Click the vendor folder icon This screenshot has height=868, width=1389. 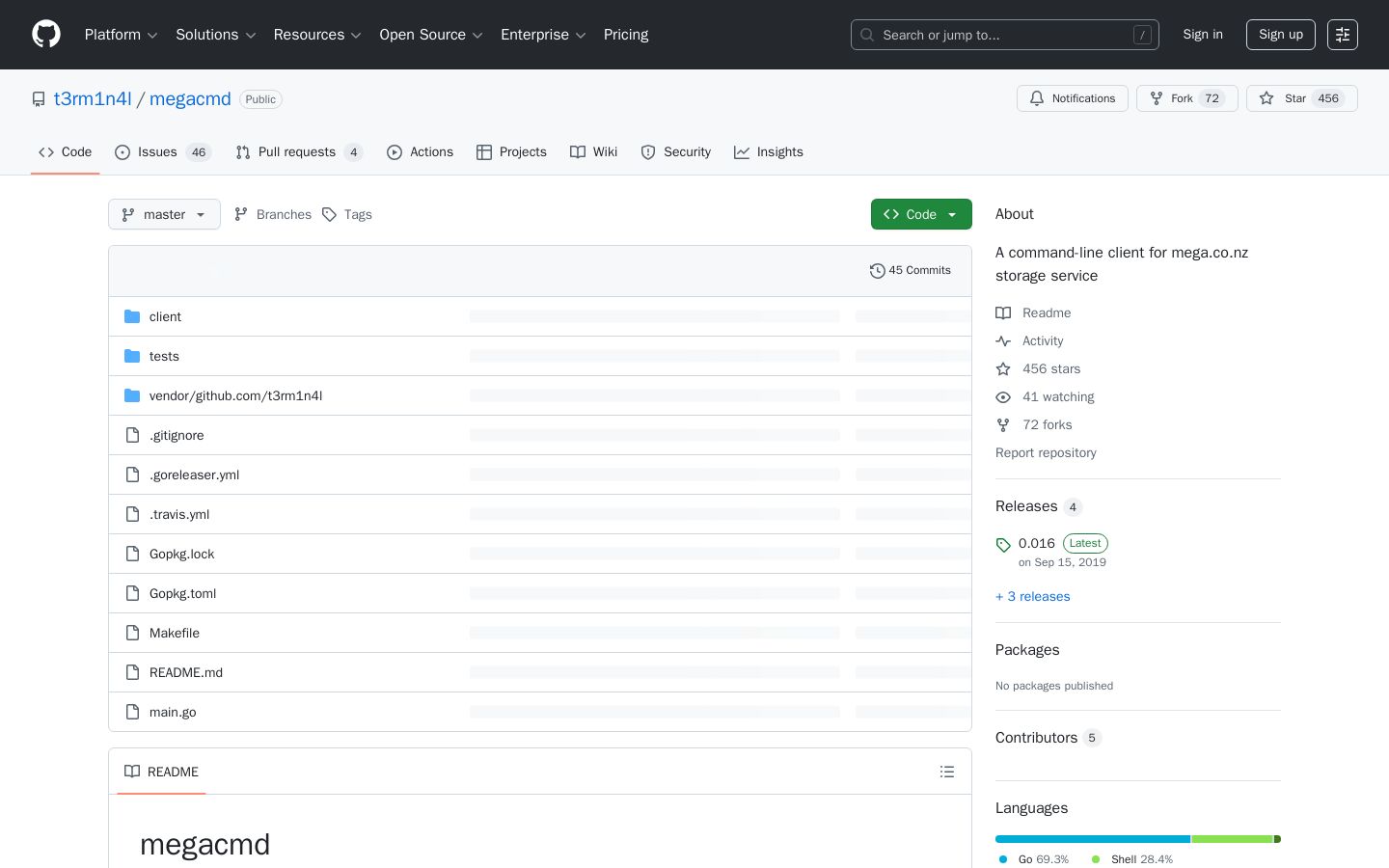click(x=132, y=395)
